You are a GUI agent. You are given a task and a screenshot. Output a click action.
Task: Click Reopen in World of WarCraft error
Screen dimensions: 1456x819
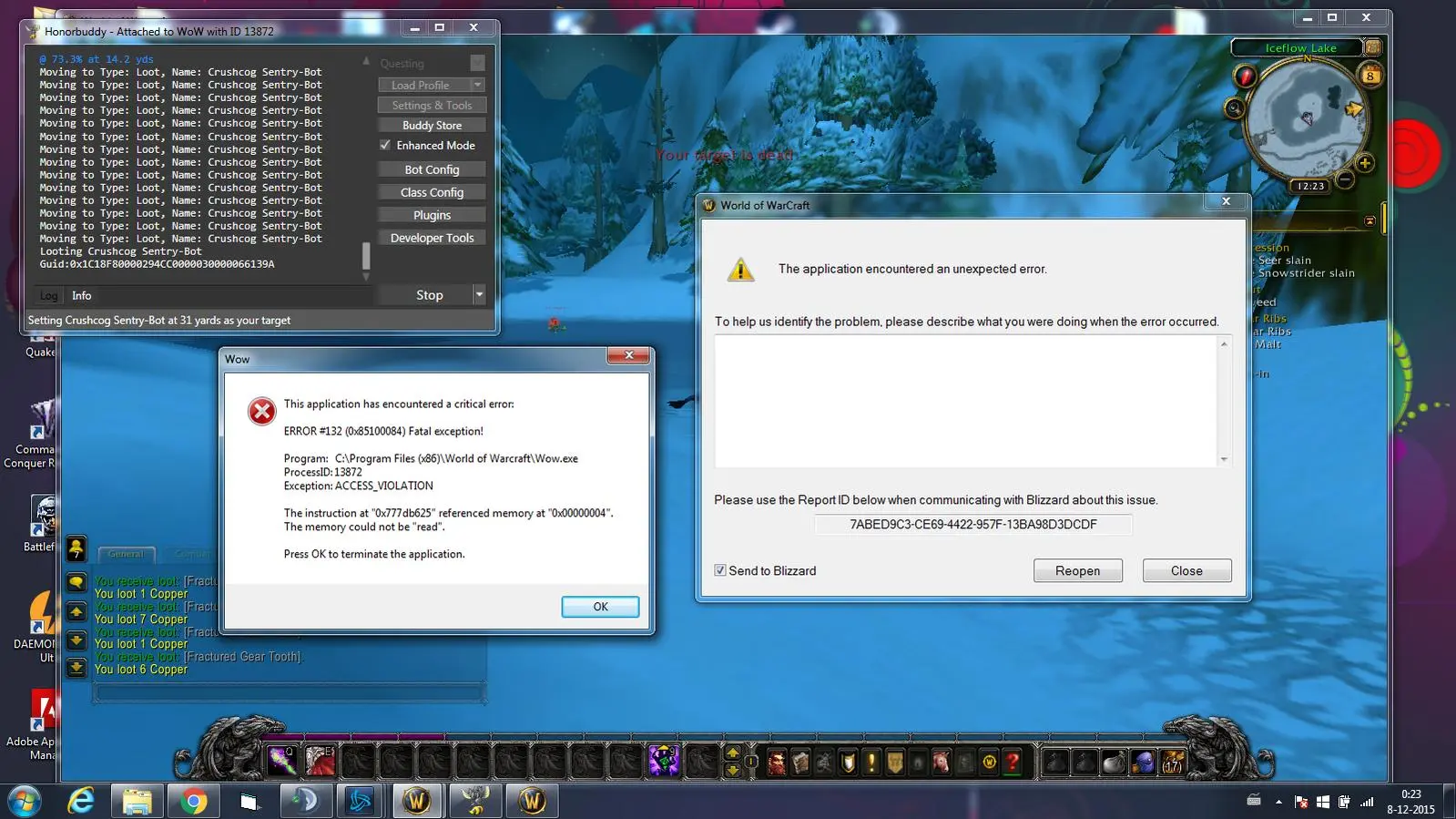[1077, 571]
